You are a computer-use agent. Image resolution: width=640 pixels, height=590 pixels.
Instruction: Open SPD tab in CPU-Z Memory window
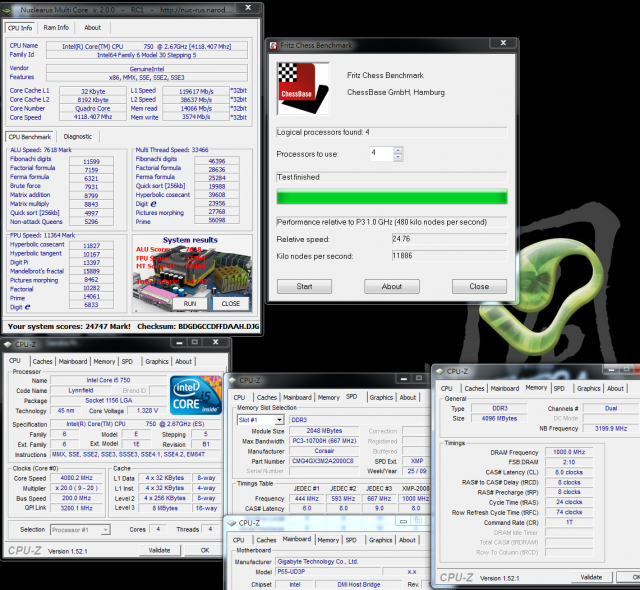click(x=559, y=388)
